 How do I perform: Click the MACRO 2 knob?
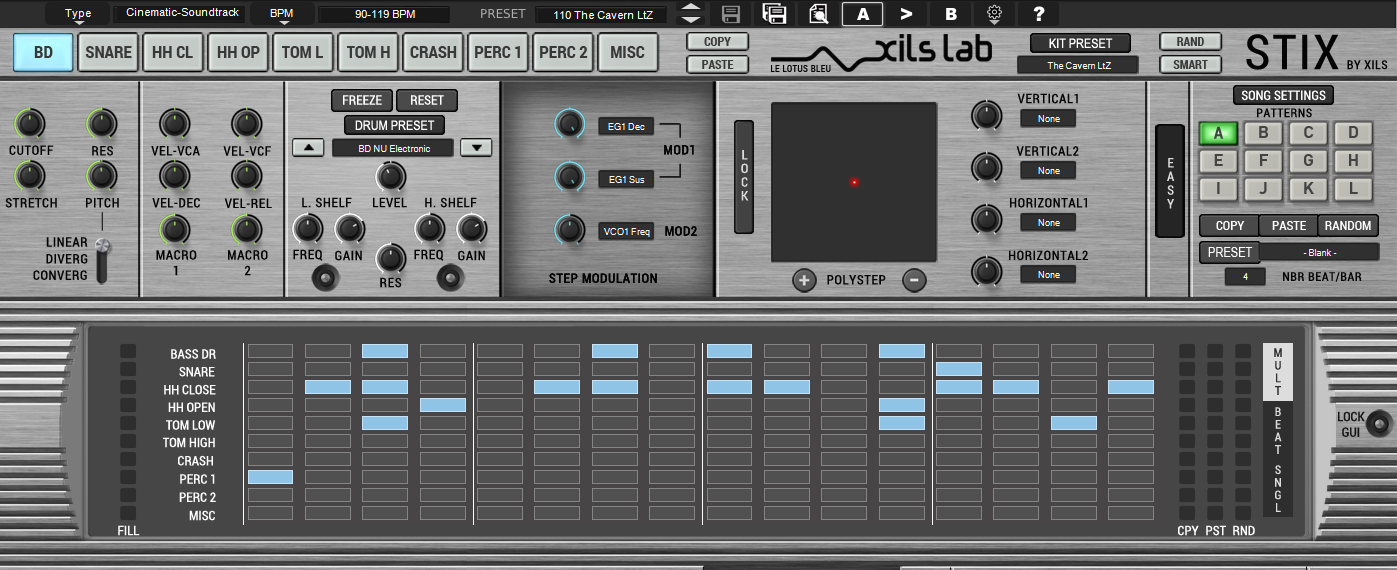point(246,229)
